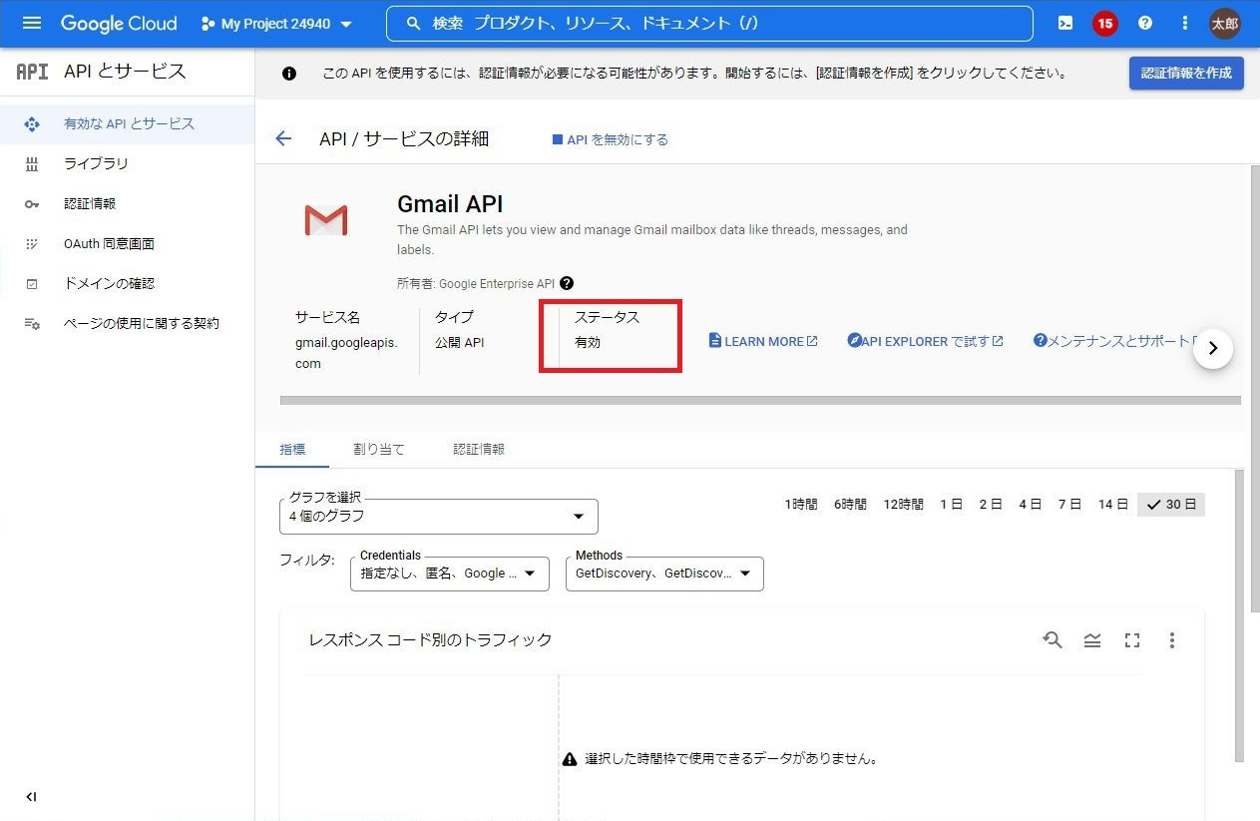Screen dimensions: 1260x821
Task: Click API を無効にする button
Action: pyautogui.click(x=610, y=140)
